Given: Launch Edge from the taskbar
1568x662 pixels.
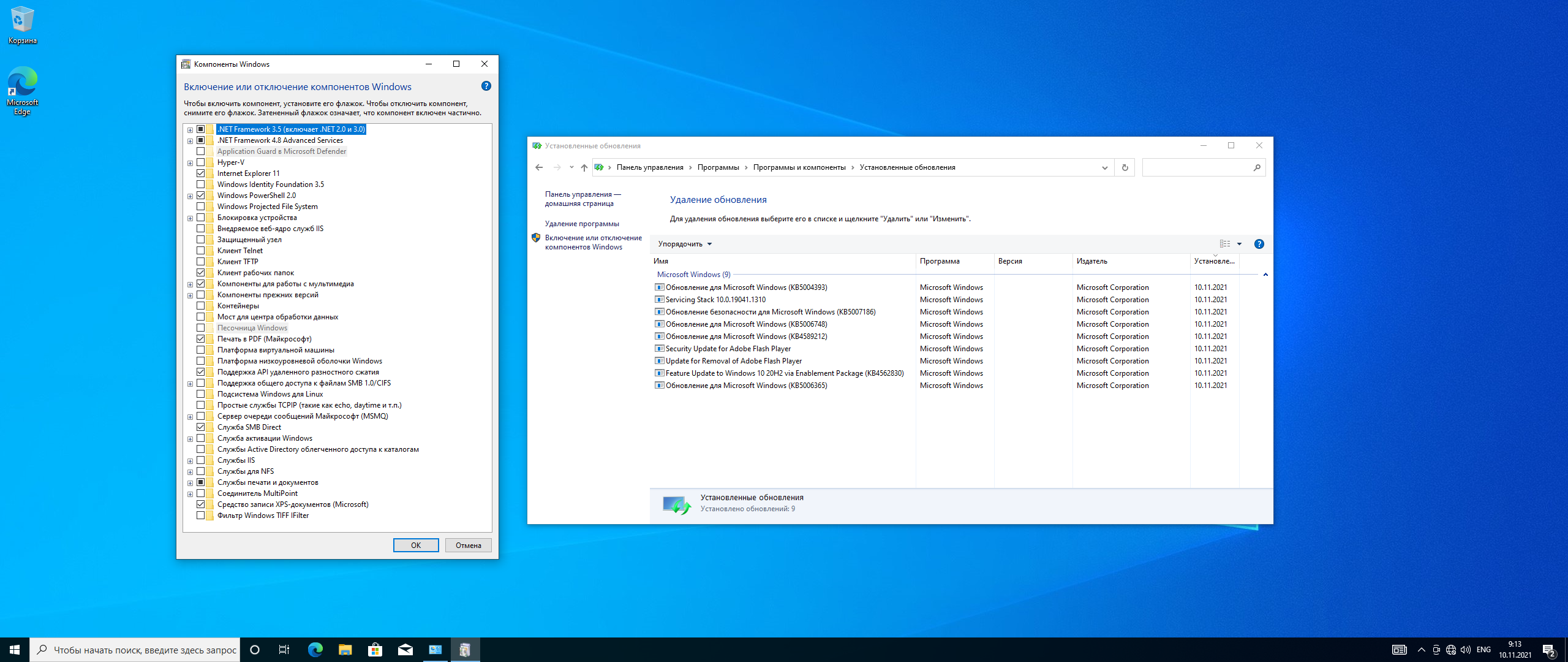Looking at the screenshot, I should pyautogui.click(x=315, y=650).
